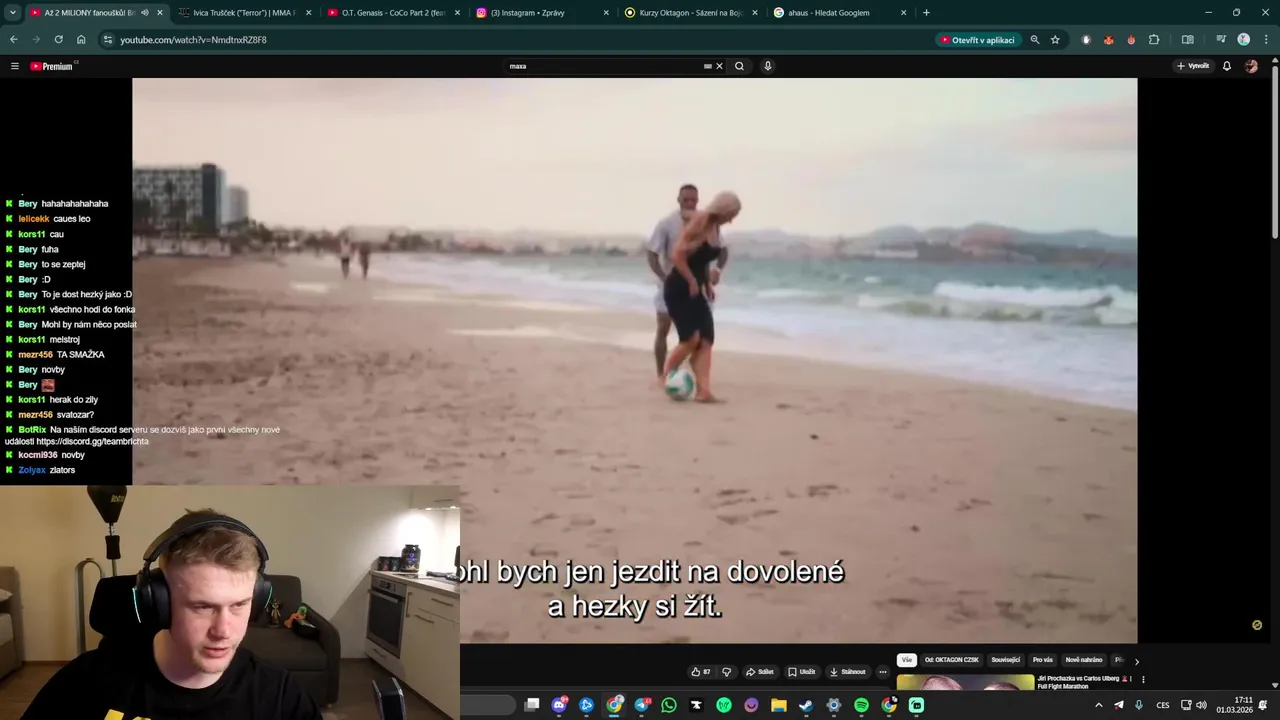1280x720 pixels.
Task: Open the zoom magnifier in address bar
Action: [1035, 40]
